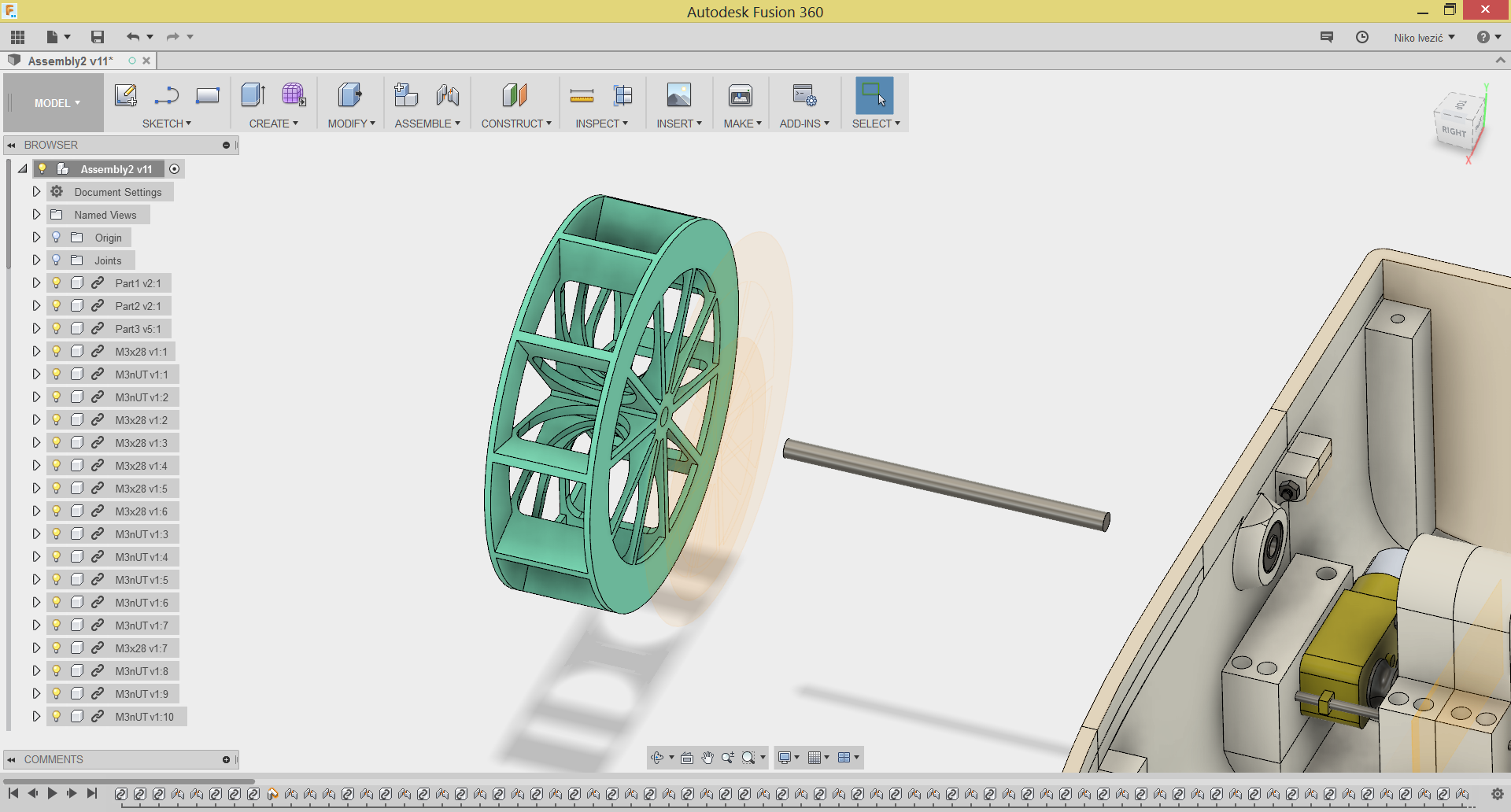Open the Niko Ivezić account dropdown
The width and height of the screenshot is (1511, 812).
coord(1424,38)
